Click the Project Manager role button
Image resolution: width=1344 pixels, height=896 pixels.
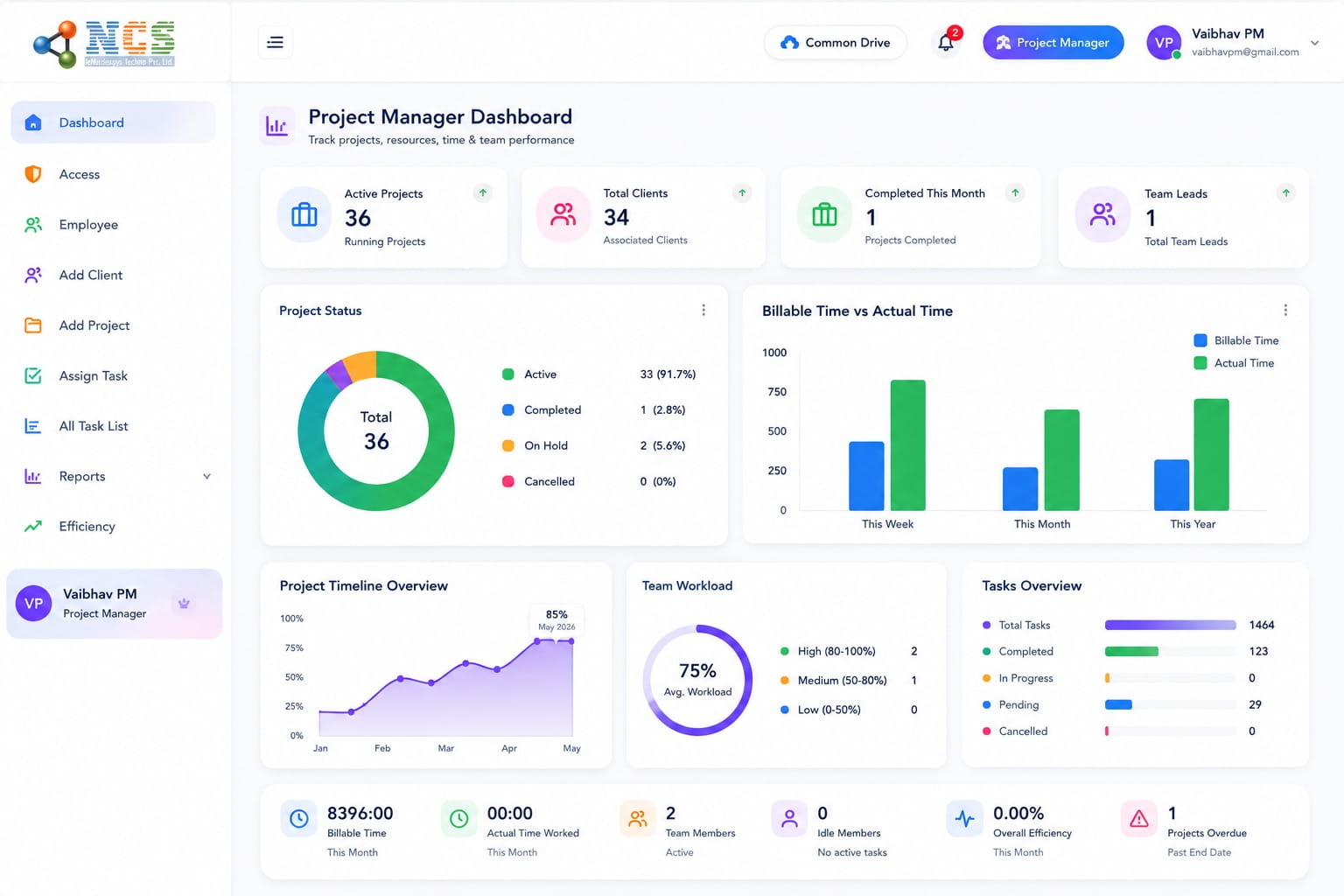pyautogui.click(x=1053, y=42)
